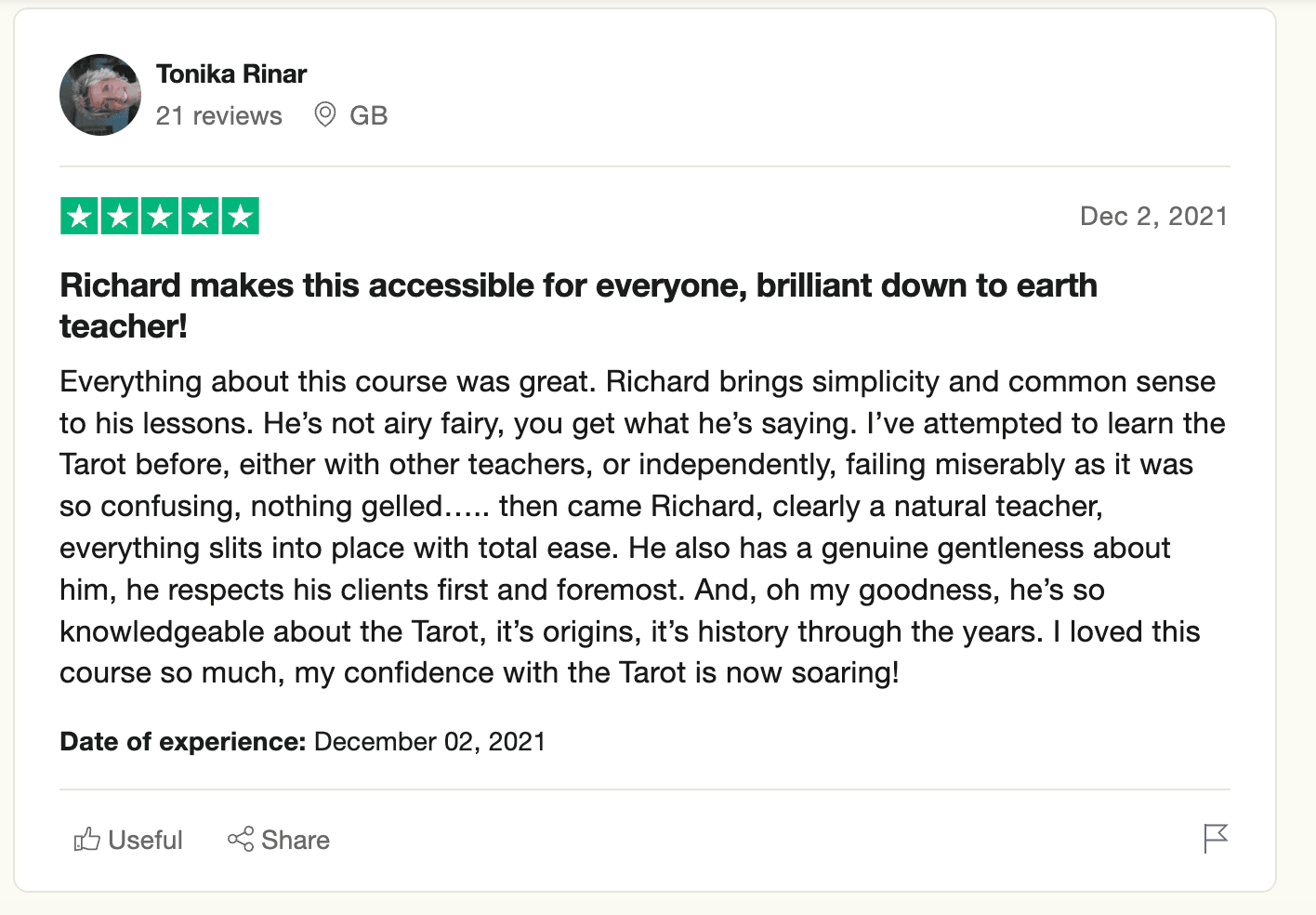Click the Share network icon

coord(241,840)
